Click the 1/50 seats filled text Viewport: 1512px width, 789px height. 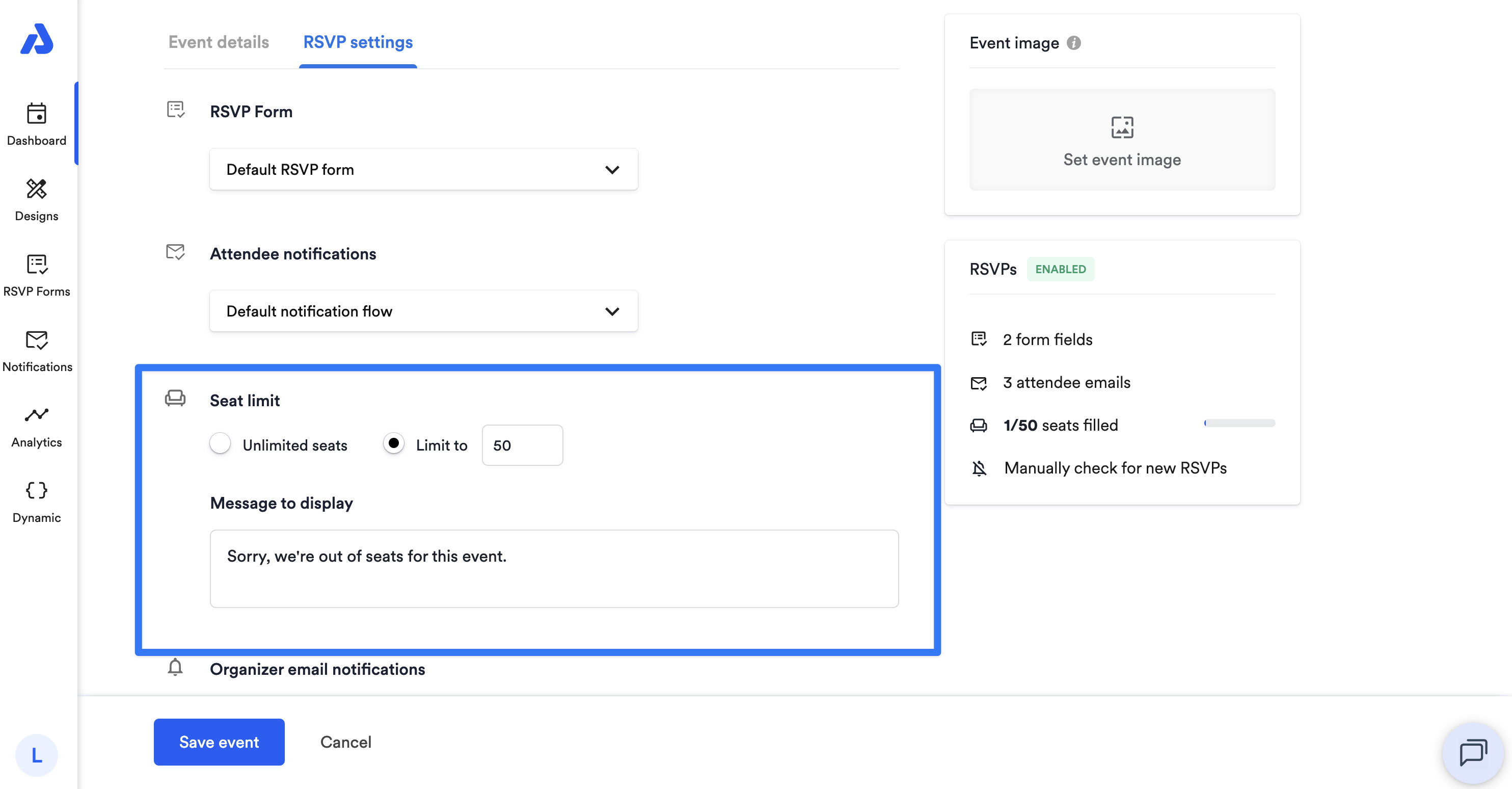(1060, 425)
